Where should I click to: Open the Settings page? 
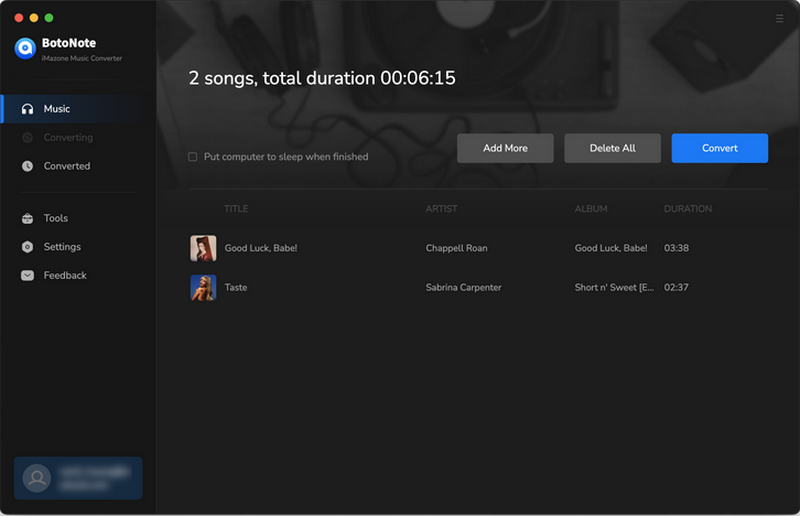[x=79, y=247]
